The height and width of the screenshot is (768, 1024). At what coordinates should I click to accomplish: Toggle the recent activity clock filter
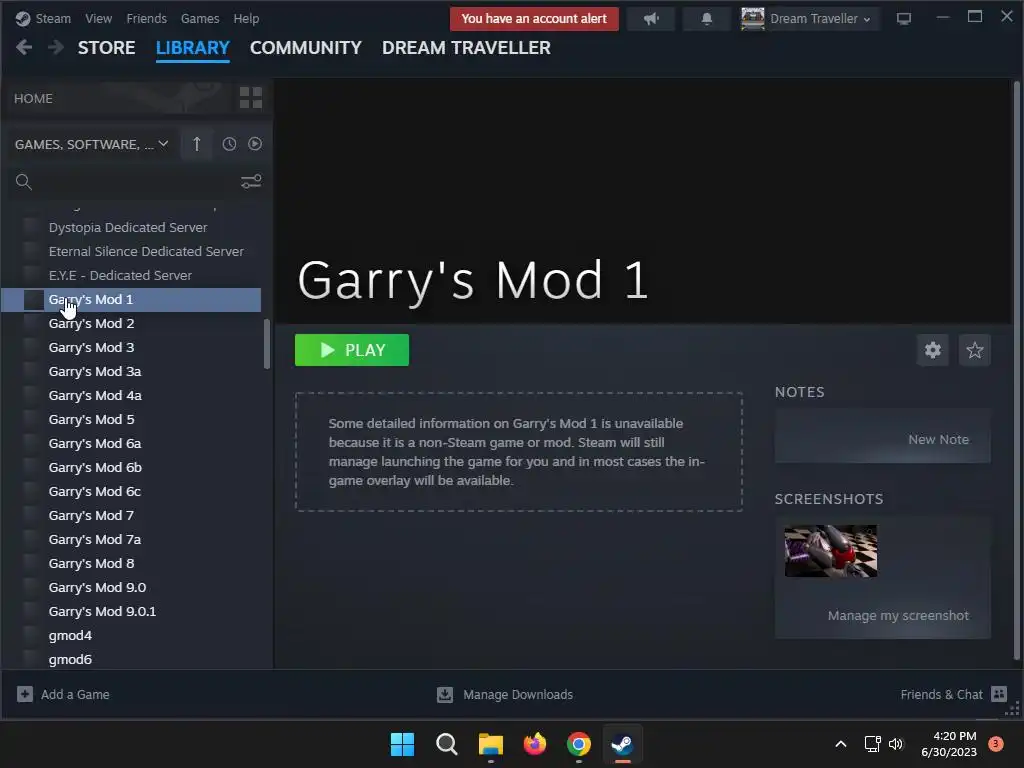click(229, 144)
